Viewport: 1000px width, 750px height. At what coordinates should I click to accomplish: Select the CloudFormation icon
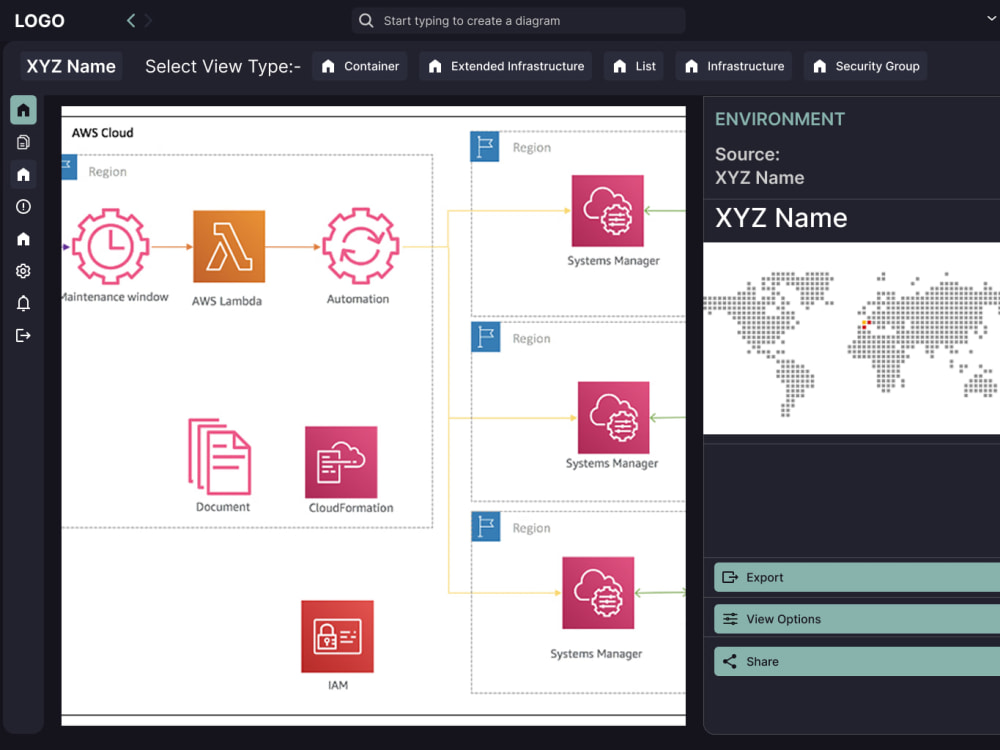tap(341, 462)
